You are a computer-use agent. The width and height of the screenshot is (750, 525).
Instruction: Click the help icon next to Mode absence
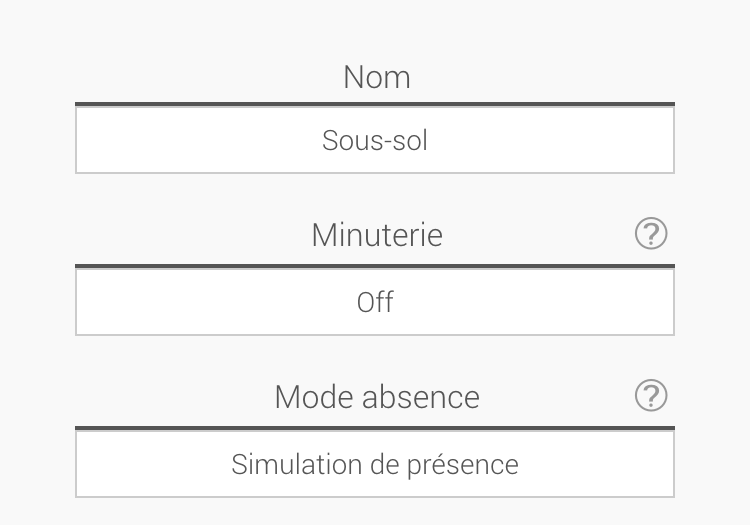point(651,396)
